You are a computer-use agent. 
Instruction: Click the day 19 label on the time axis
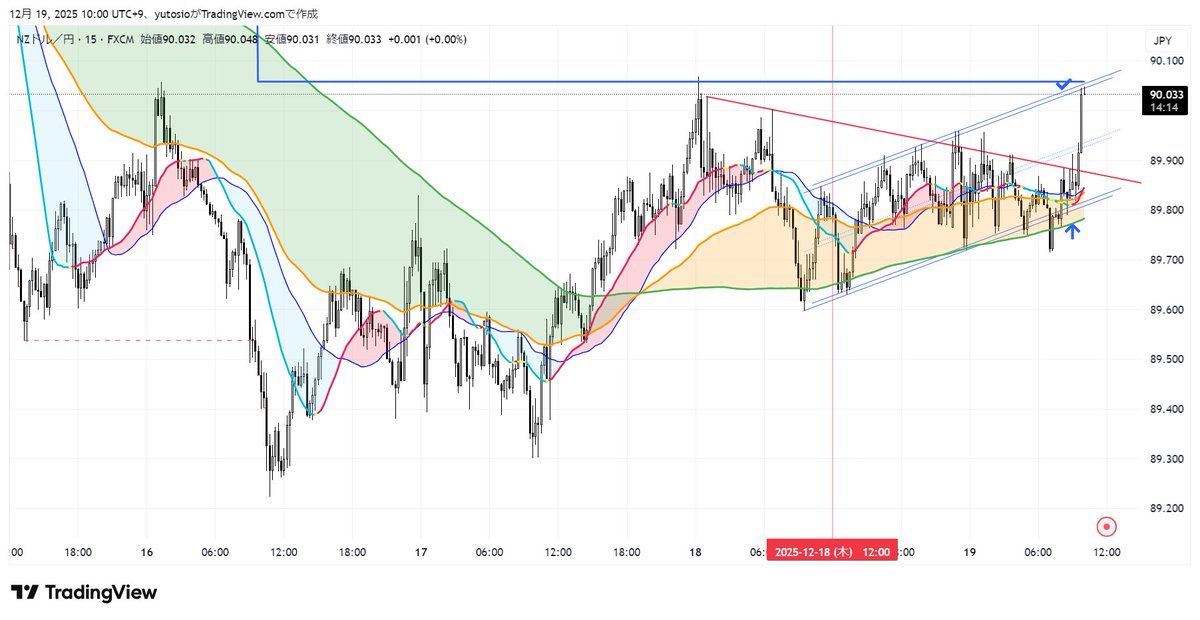click(970, 552)
